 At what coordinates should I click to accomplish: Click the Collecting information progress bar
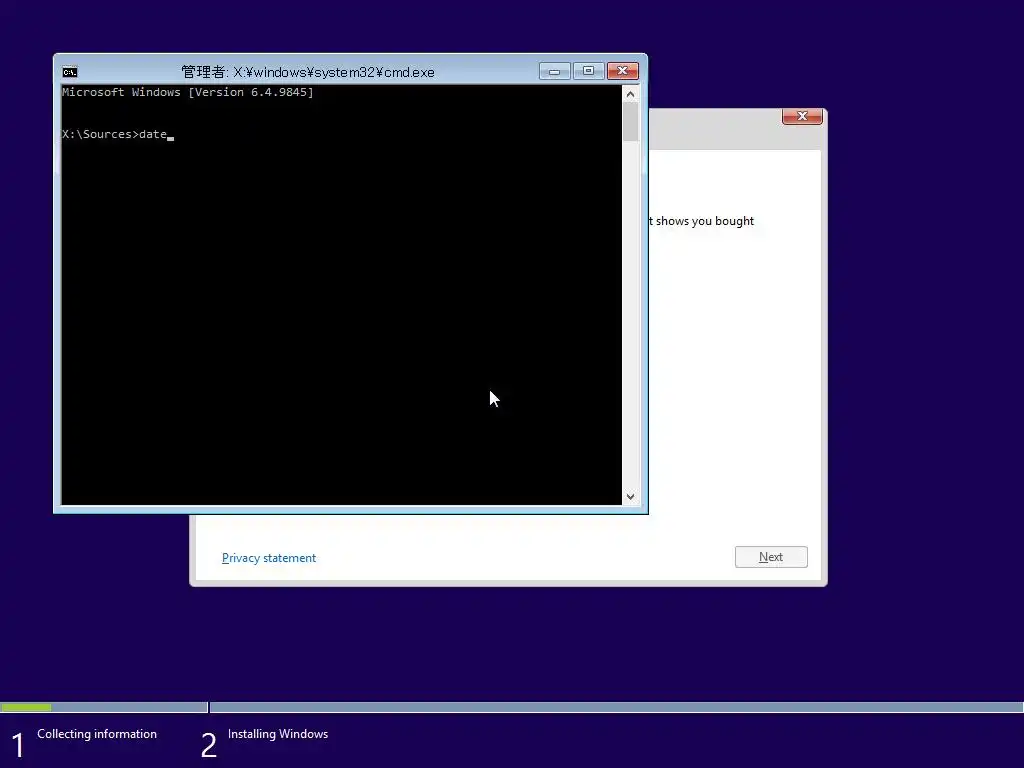tap(104, 707)
